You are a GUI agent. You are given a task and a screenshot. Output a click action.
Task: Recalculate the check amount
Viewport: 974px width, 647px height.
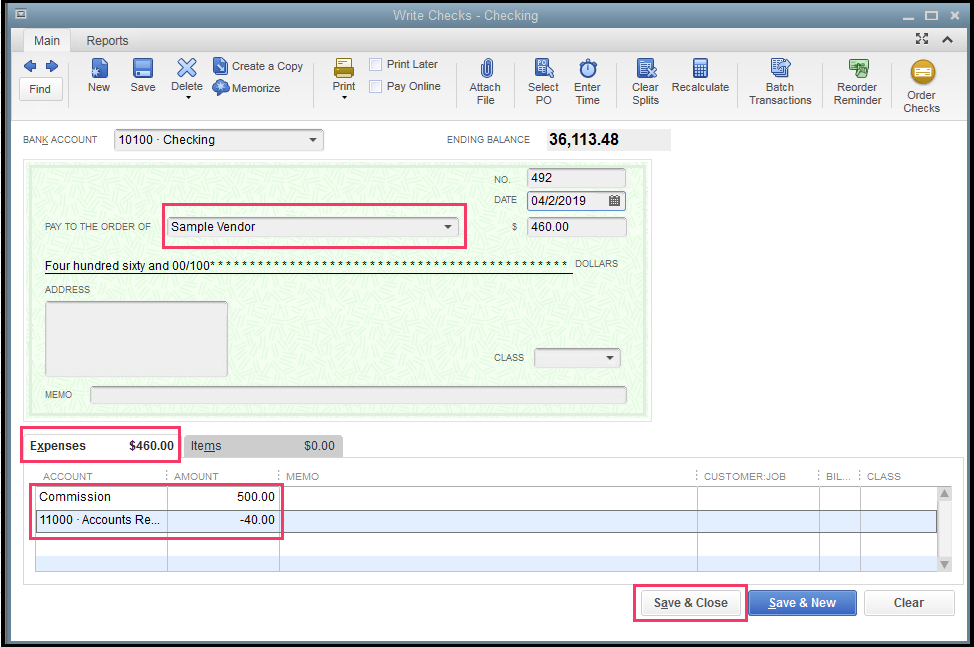click(x=700, y=76)
